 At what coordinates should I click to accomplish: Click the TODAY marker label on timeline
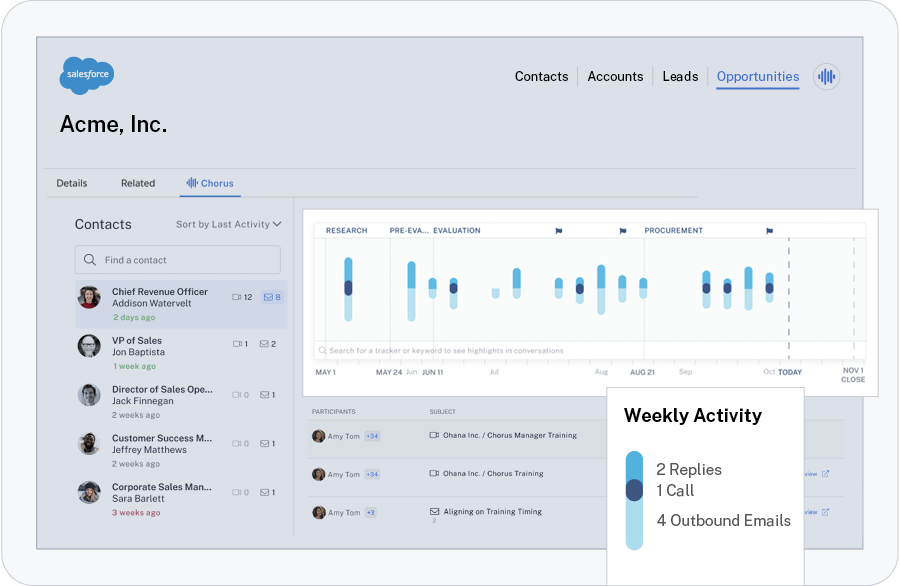[790, 372]
